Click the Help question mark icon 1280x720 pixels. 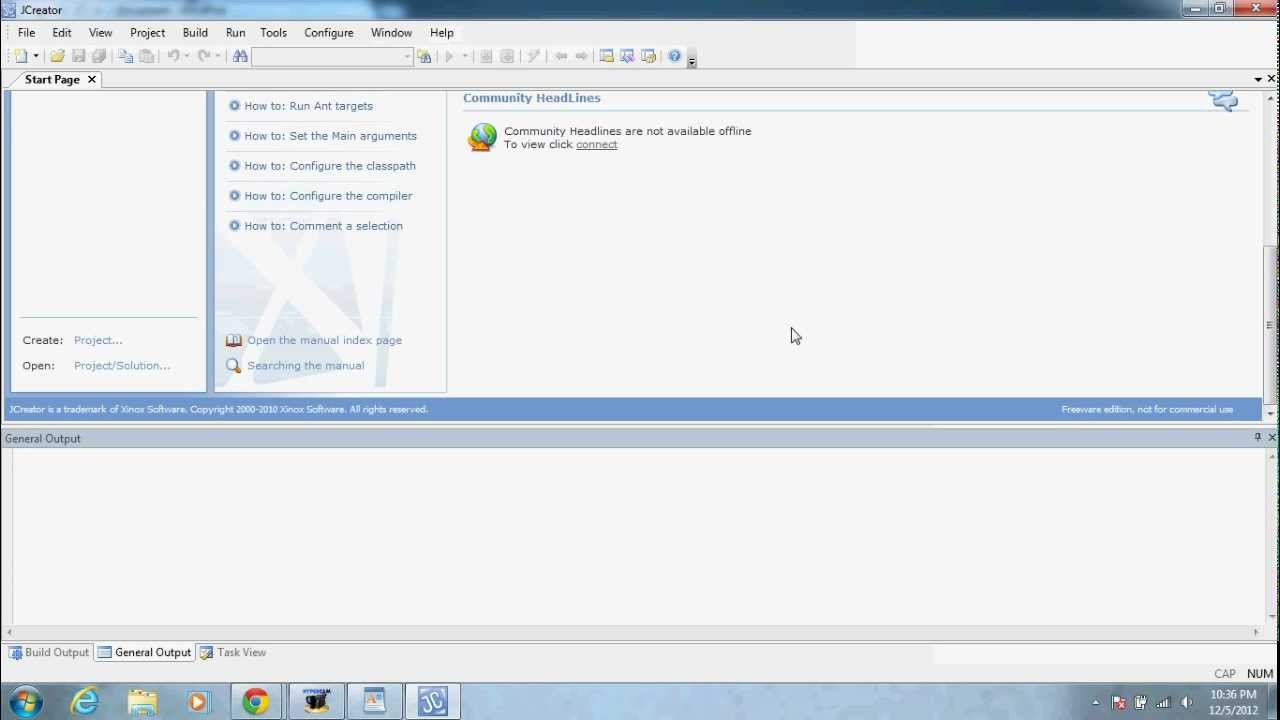pyautogui.click(x=675, y=57)
